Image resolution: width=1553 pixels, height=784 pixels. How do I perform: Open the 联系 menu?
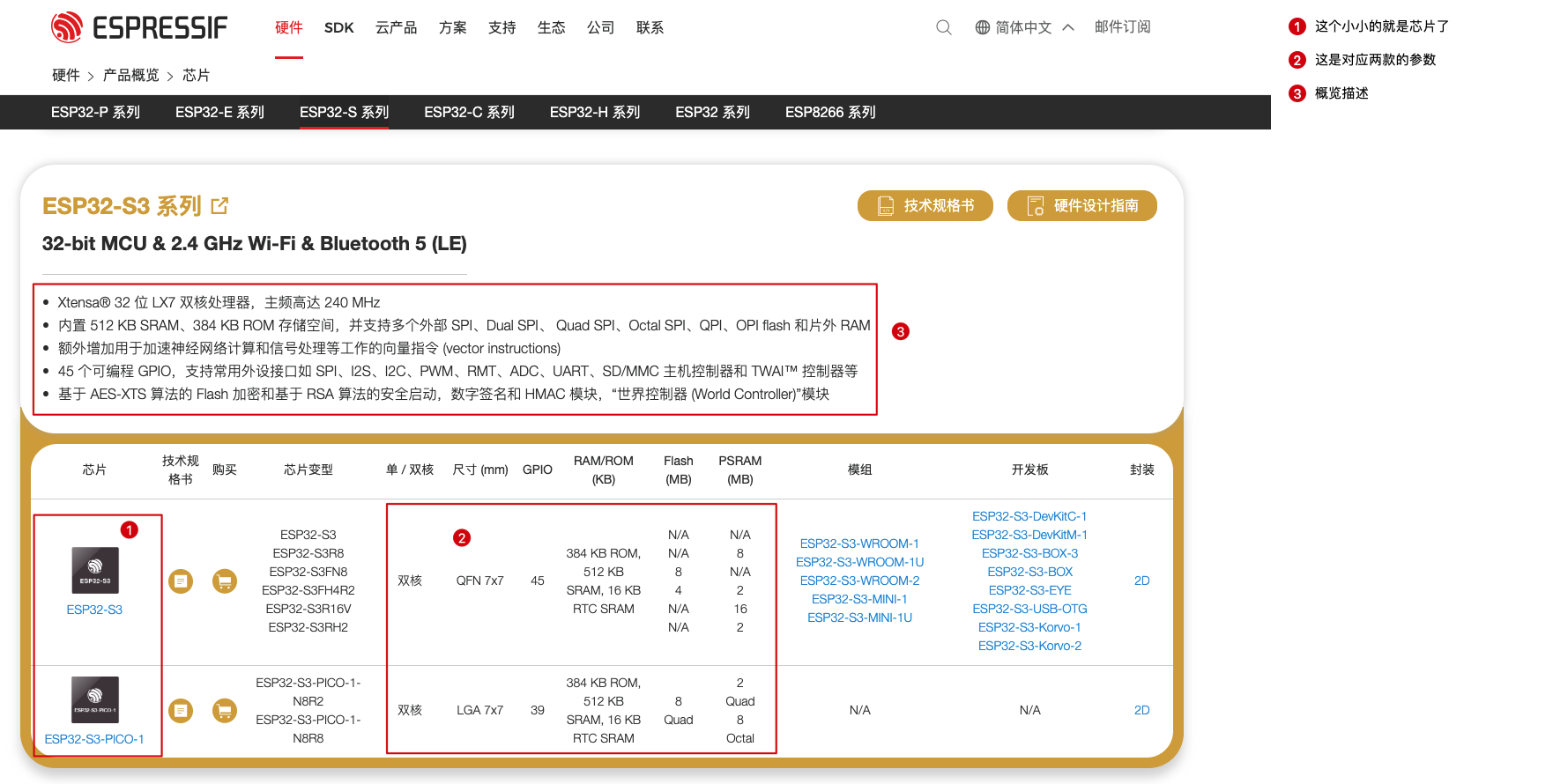pyautogui.click(x=650, y=27)
